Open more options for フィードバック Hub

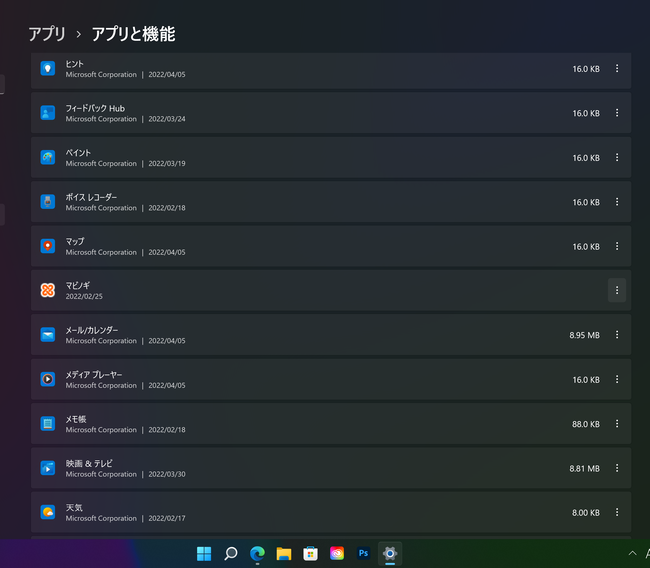point(617,113)
